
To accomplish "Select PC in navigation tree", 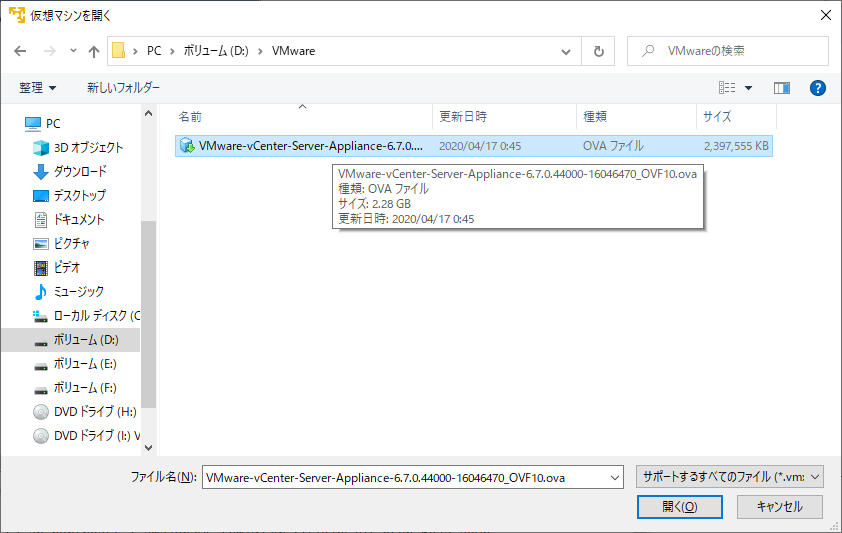I will click(53, 123).
